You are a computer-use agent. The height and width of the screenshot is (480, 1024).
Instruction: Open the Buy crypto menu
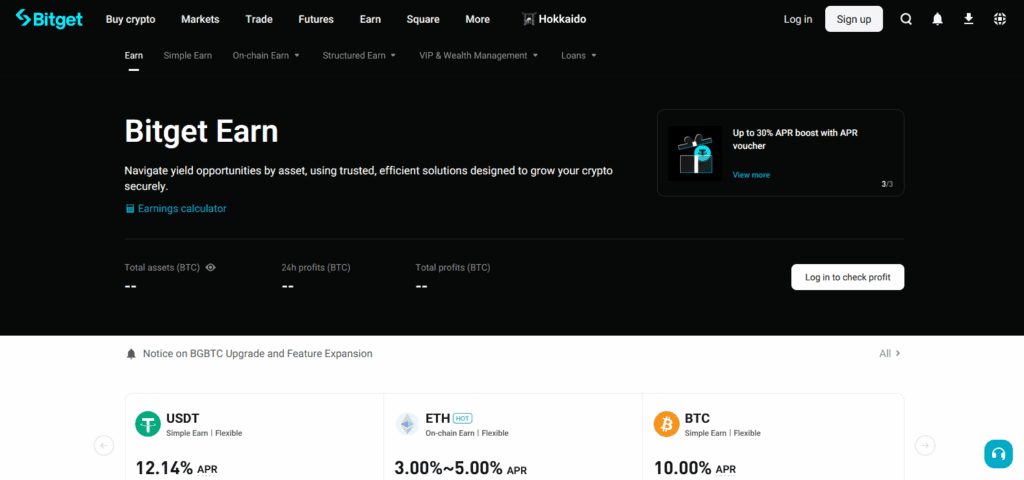(x=131, y=20)
